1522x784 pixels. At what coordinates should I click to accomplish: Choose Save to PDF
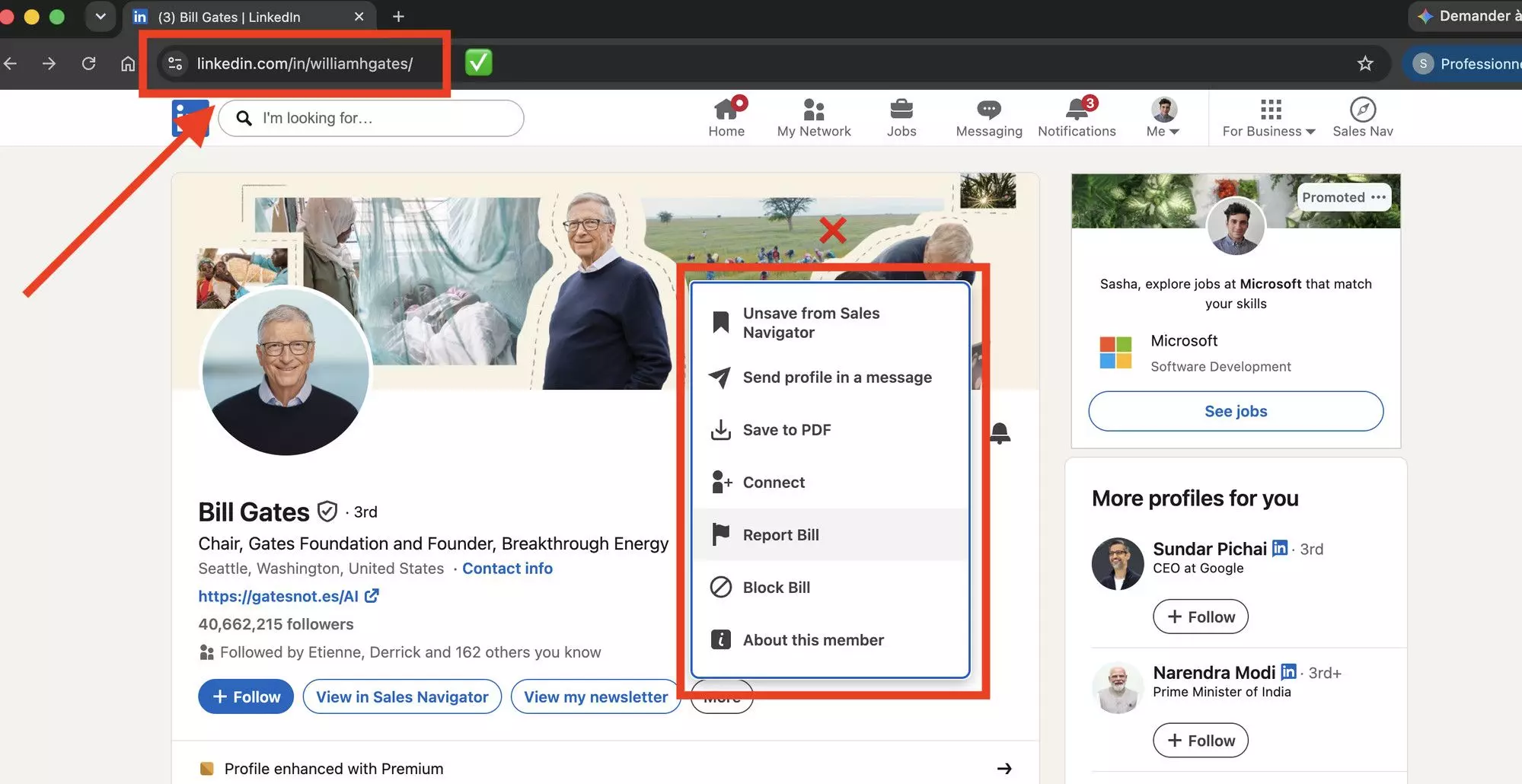click(x=830, y=430)
